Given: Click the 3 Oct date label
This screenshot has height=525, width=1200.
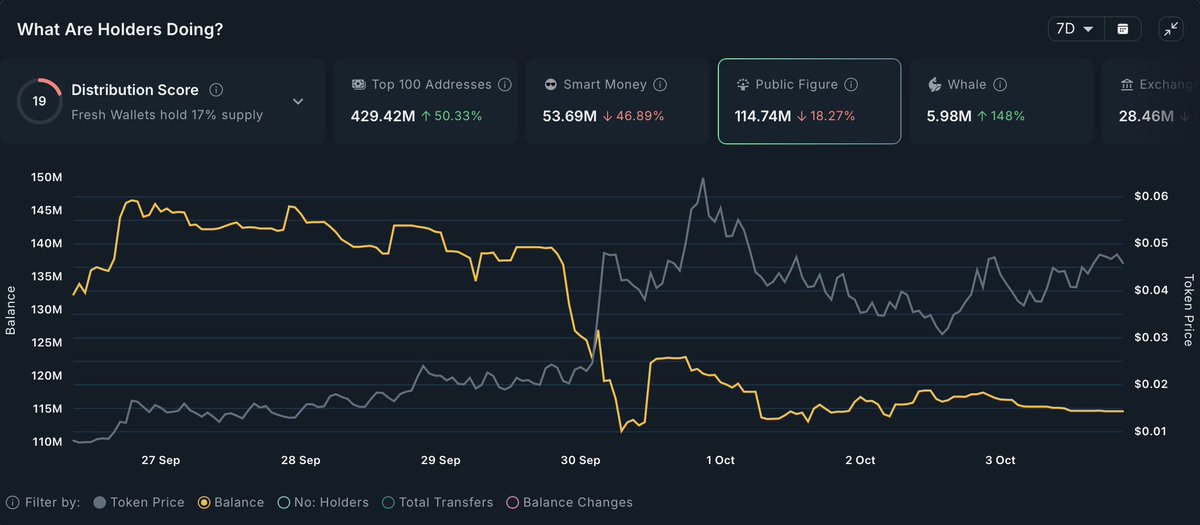Looking at the screenshot, I should point(1000,460).
